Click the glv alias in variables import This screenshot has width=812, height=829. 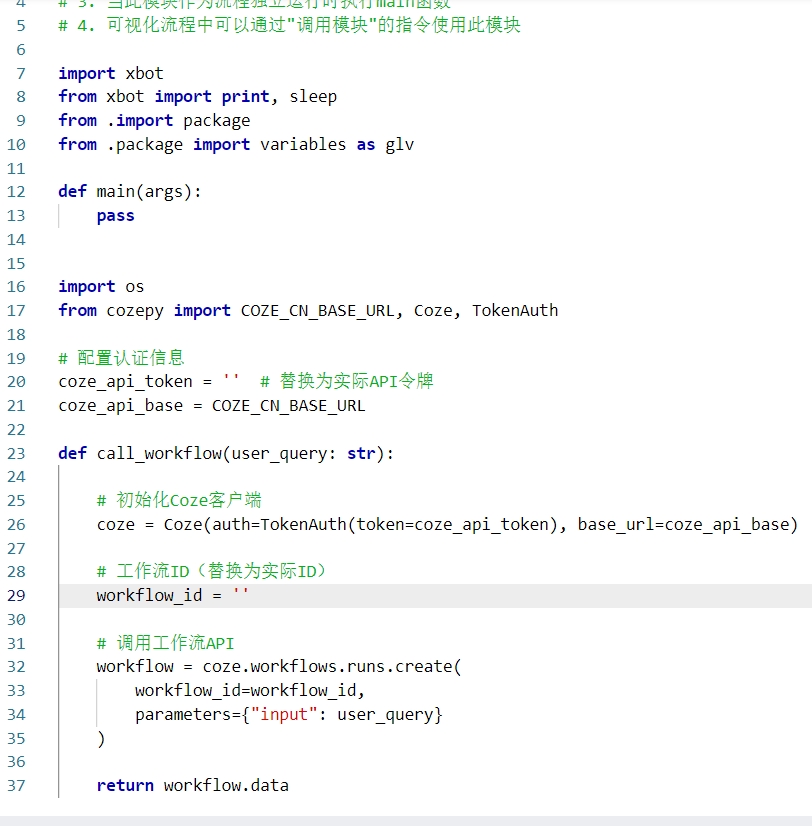[399, 144]
